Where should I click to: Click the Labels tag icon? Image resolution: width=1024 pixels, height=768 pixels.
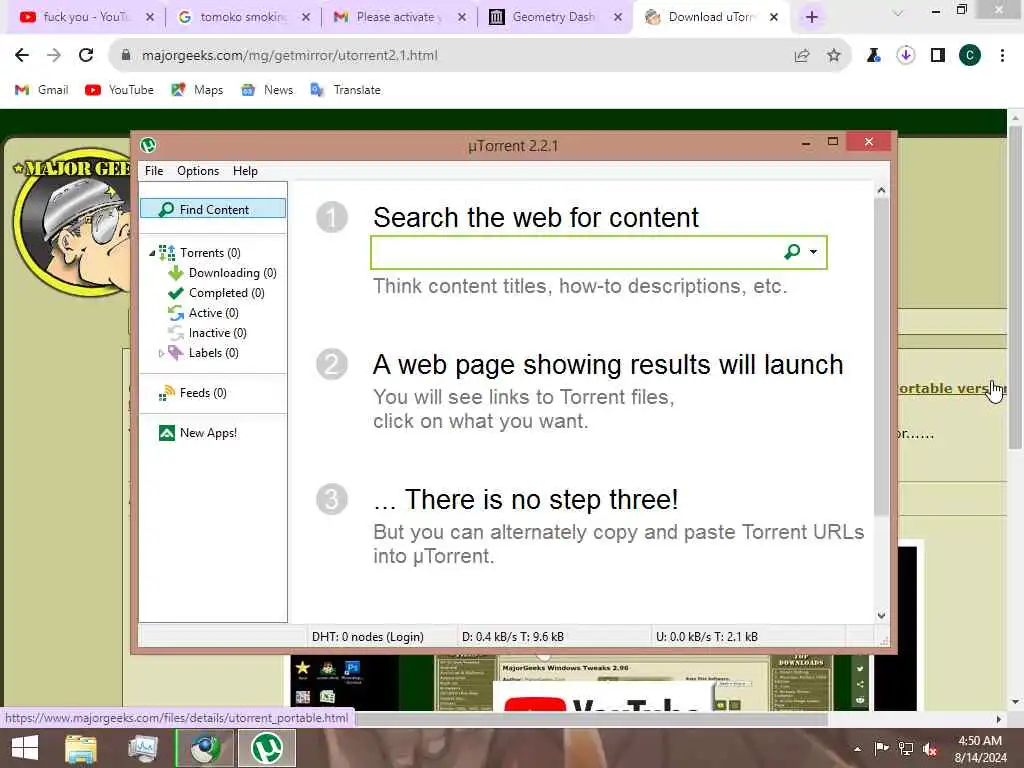coord(176,353)
